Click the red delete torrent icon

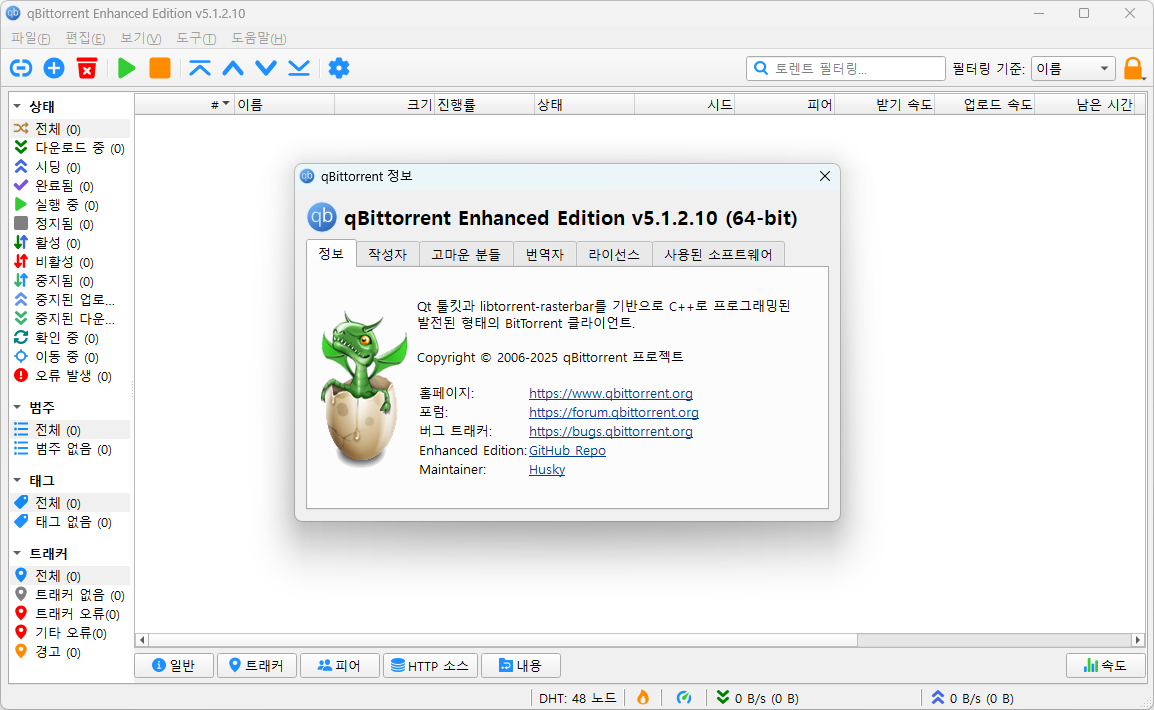pos(87,68)
